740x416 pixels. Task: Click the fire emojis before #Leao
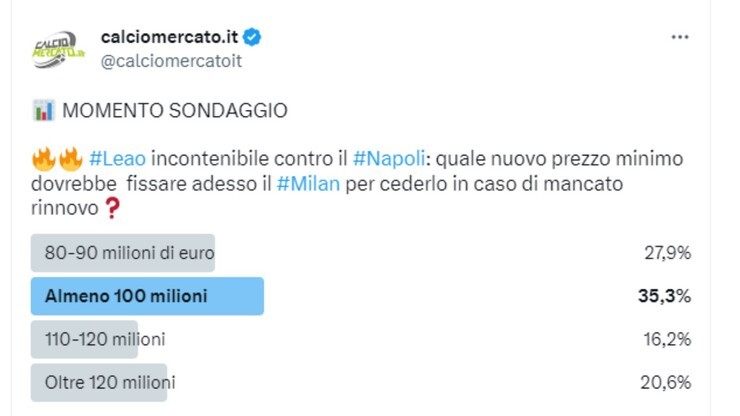pos(58,159)
